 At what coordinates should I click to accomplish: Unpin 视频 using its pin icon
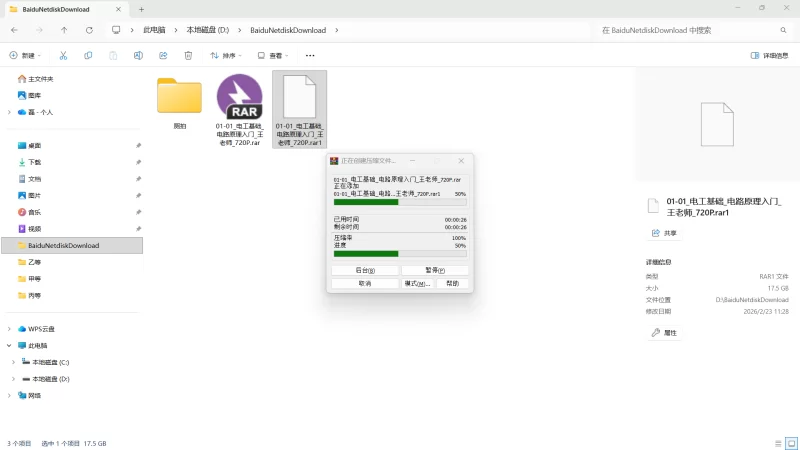tap(138, 229)
